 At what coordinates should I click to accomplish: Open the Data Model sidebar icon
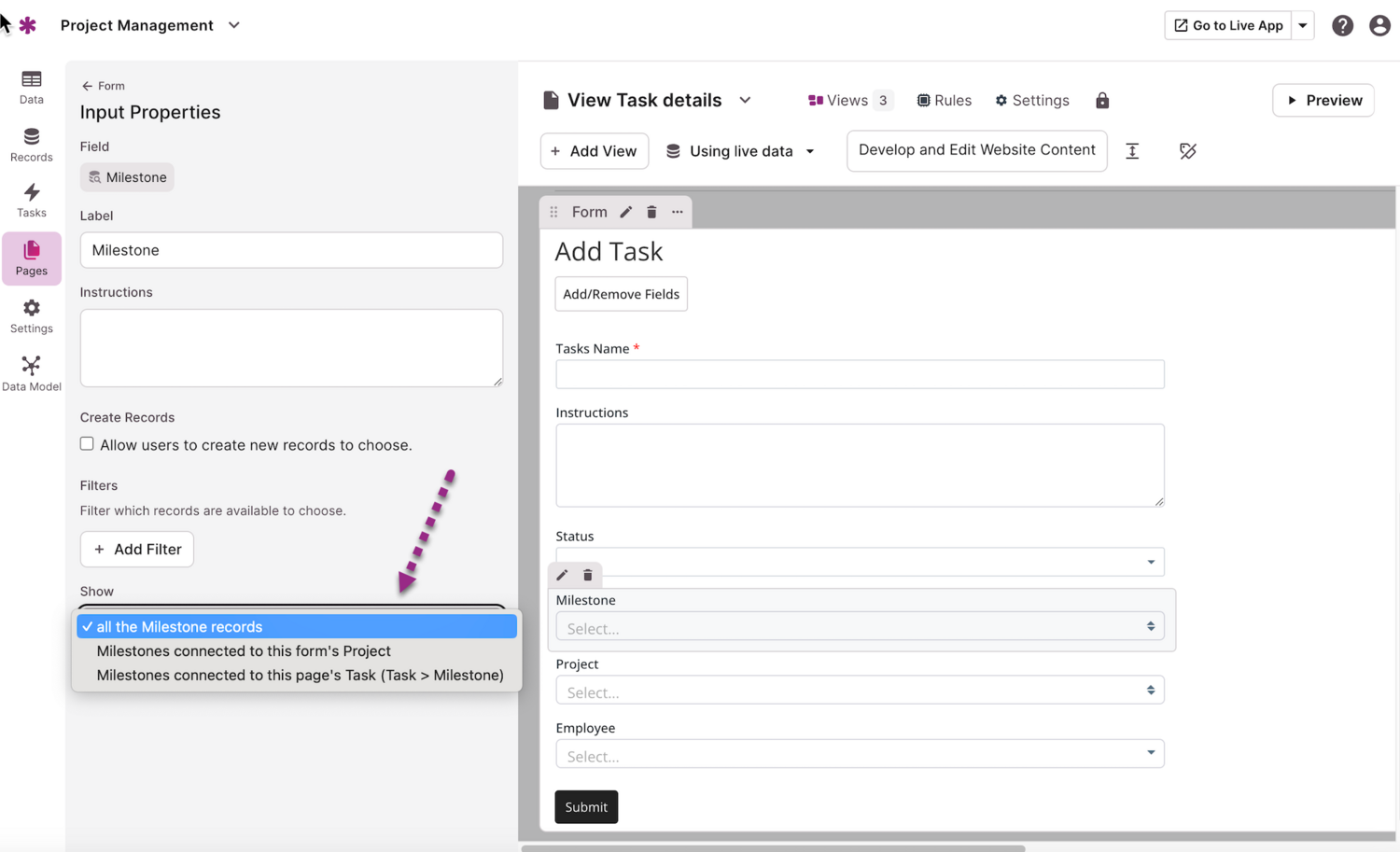pyautogui.click(x=31, y=372)
